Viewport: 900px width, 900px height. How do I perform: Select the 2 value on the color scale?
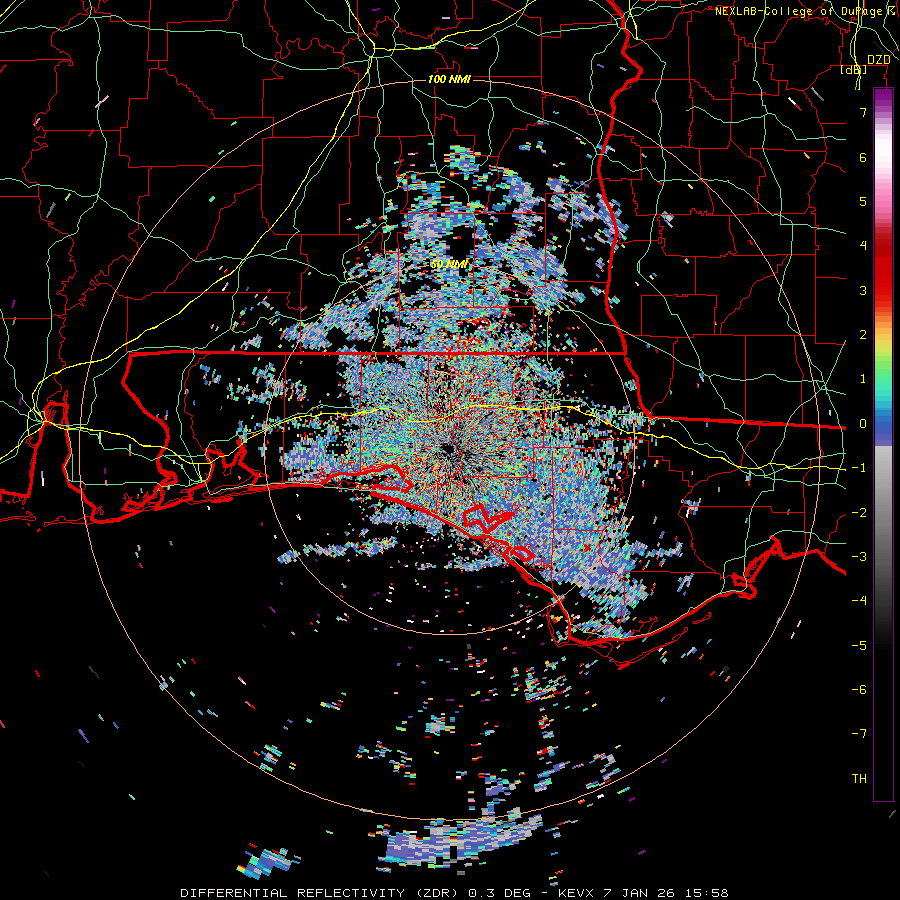click(863, 335)
